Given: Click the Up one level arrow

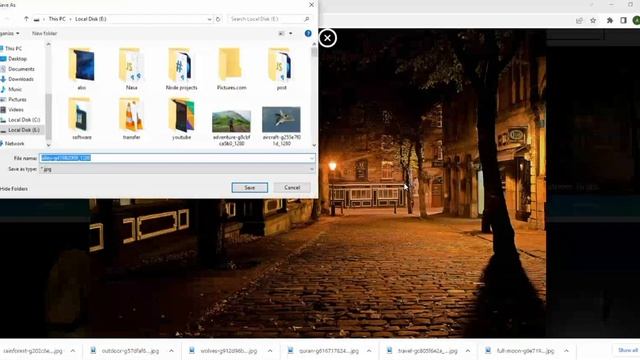Looking at the screenshot, I should click(26, 19).
